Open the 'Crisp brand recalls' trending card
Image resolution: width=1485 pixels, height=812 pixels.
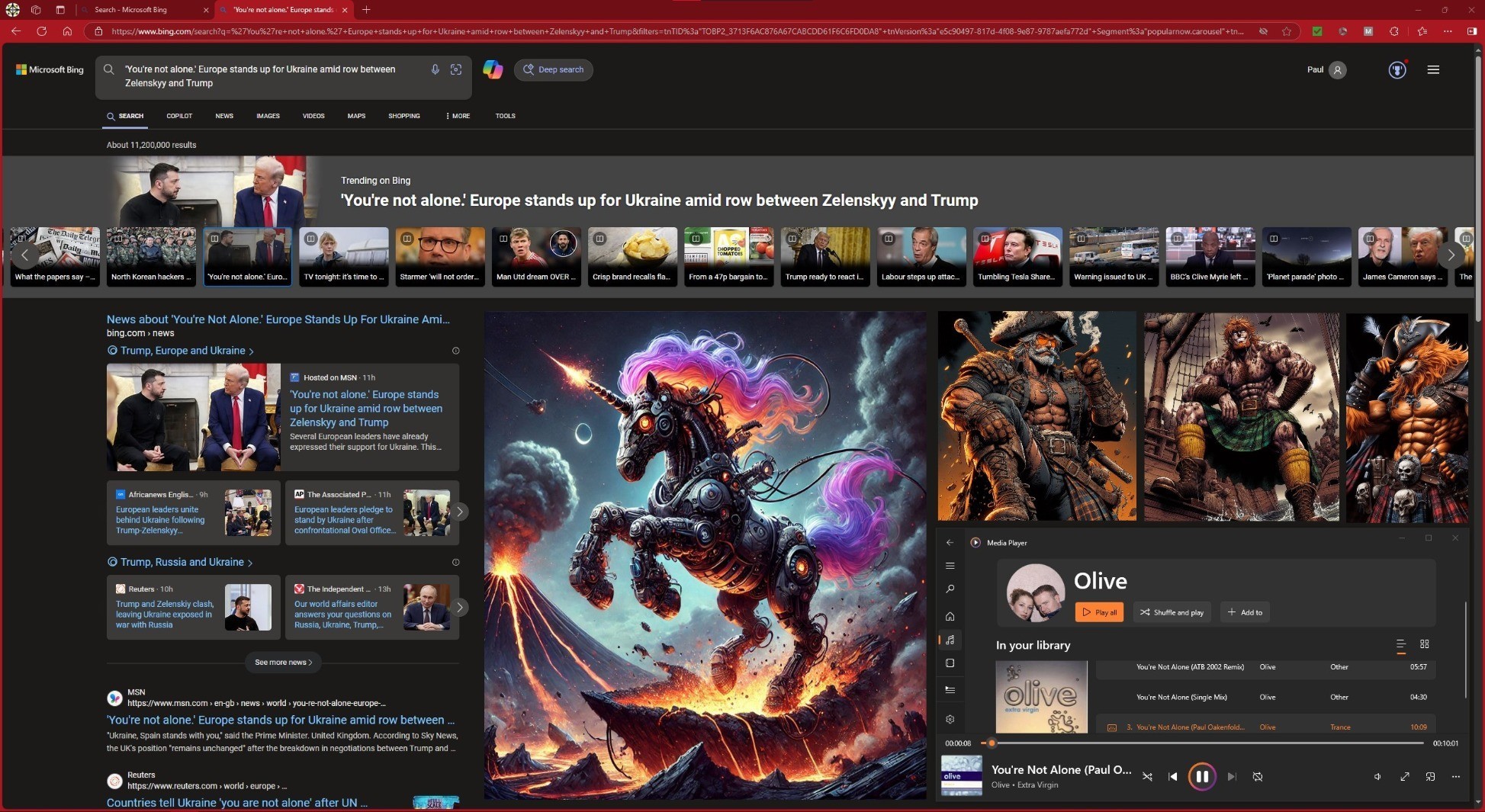click(632, 256)
